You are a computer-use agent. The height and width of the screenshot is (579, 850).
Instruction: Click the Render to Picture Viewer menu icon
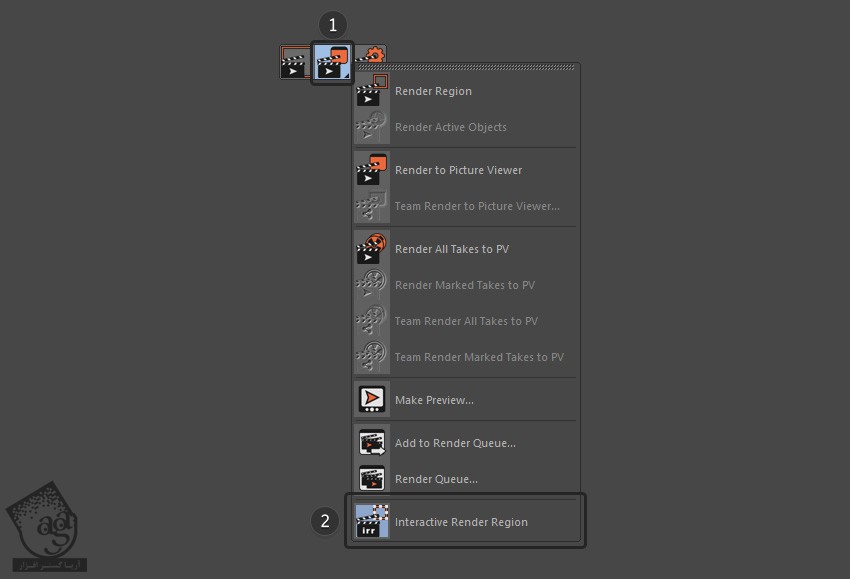coord(371,170)
